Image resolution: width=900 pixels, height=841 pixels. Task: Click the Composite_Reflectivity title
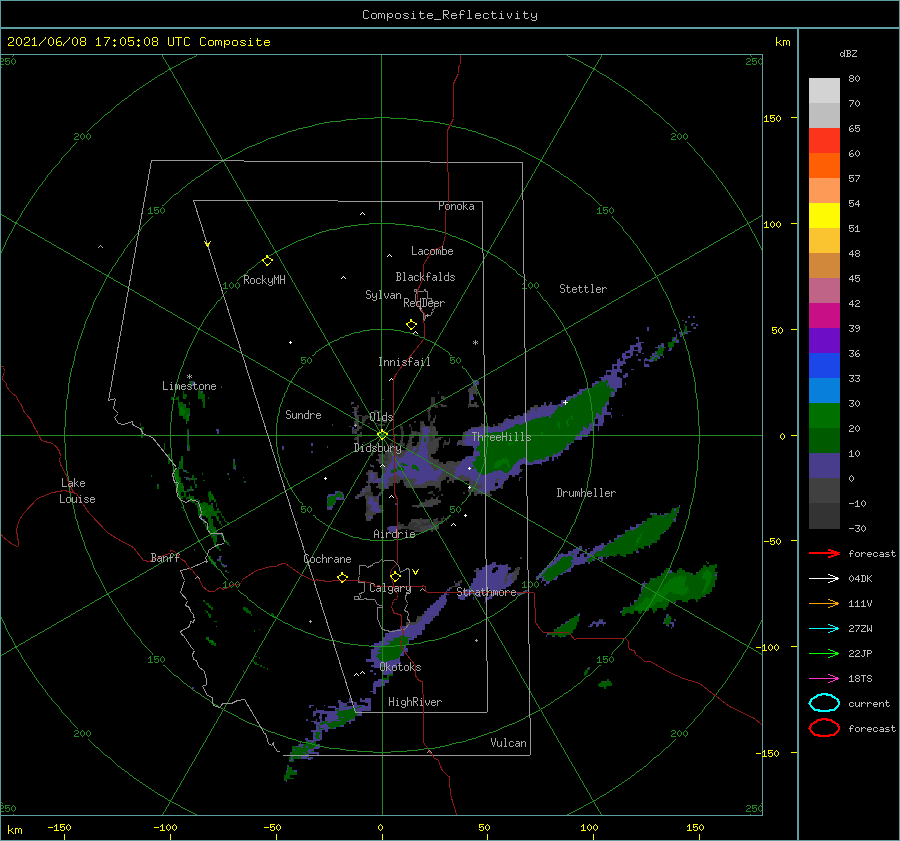450,15
